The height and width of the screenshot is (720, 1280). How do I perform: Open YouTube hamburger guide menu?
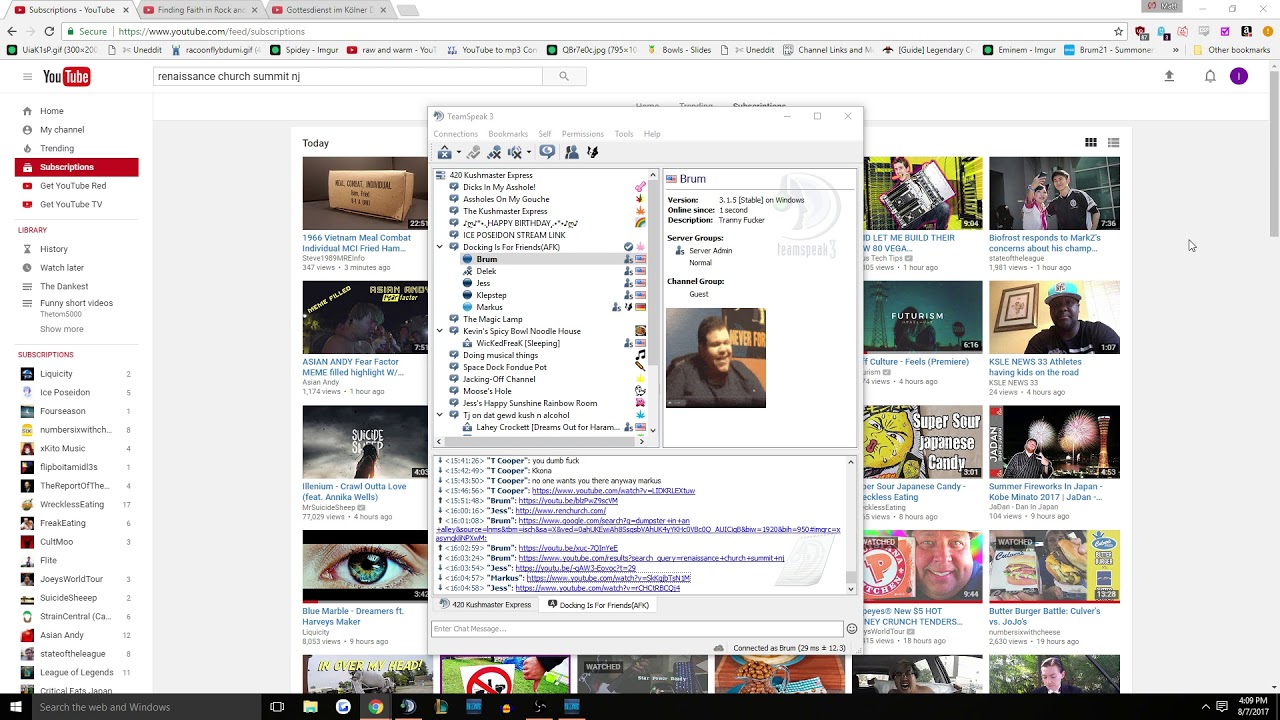coord(28,77)
